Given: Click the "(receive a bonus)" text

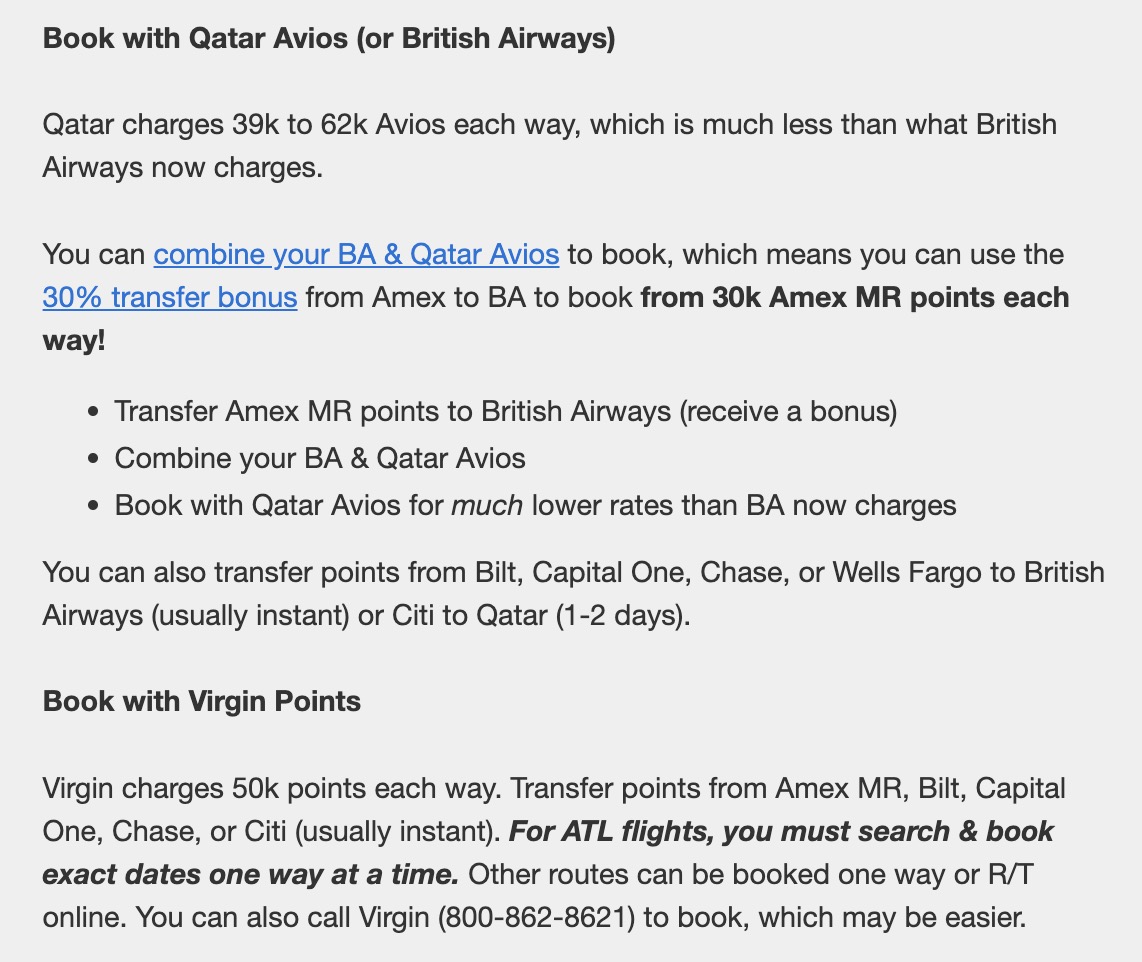Looking at the screenshot, I should click(x=788, y=411).
